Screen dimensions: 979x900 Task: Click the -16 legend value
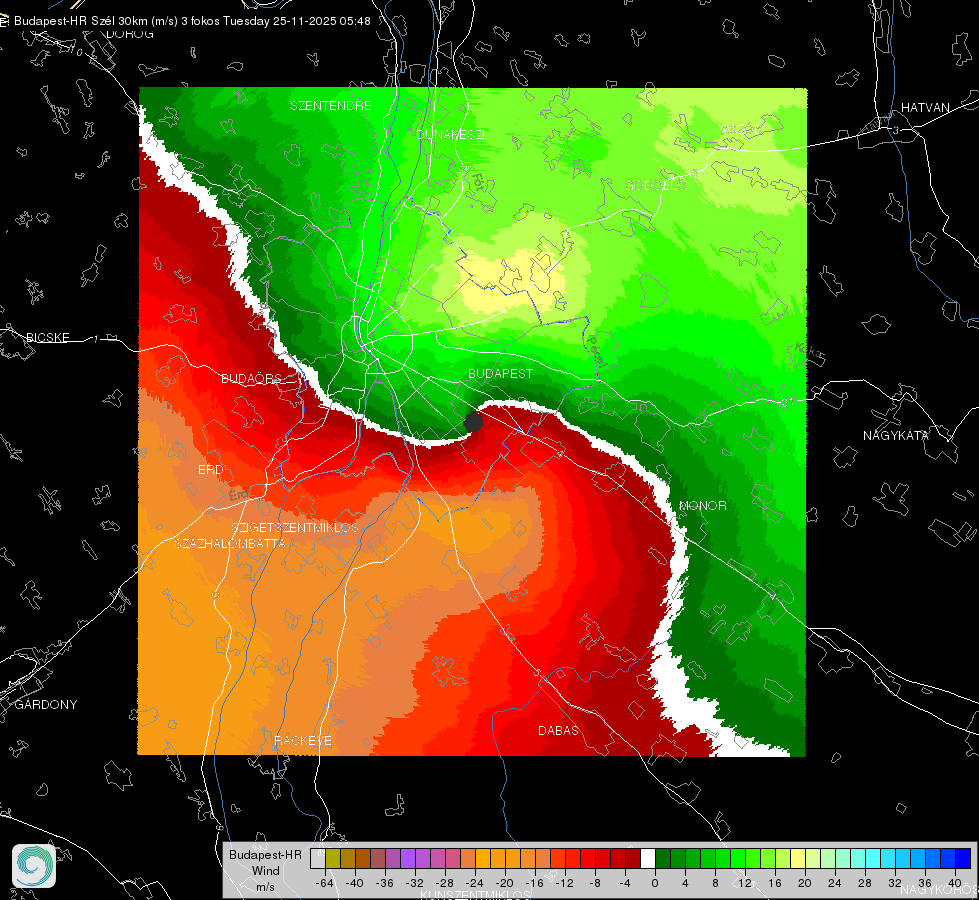[534, 883]
